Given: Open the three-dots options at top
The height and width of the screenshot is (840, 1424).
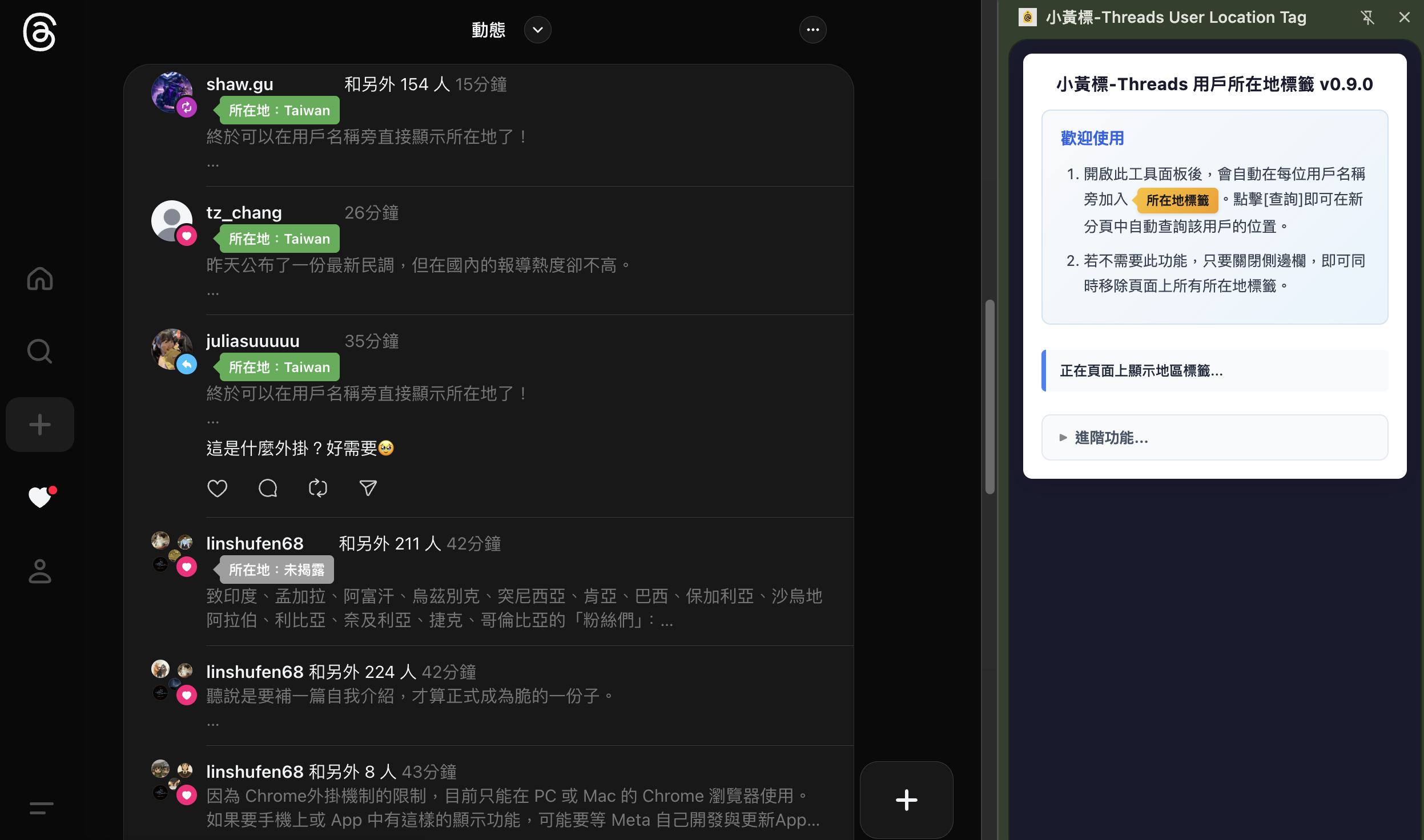Looking at the screenshot, I should point(812,30).
